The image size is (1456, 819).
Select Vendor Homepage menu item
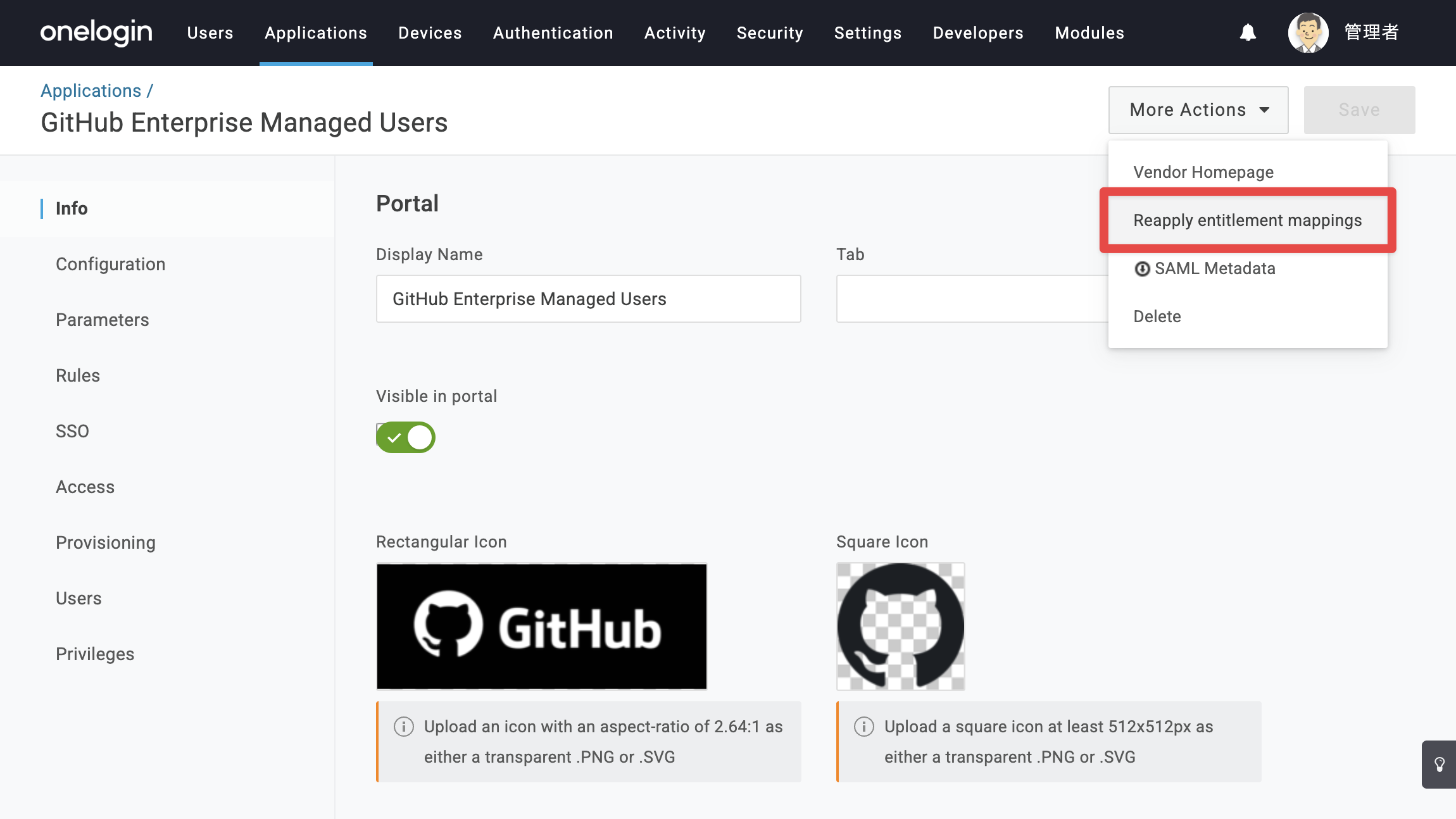point(1248,172)
